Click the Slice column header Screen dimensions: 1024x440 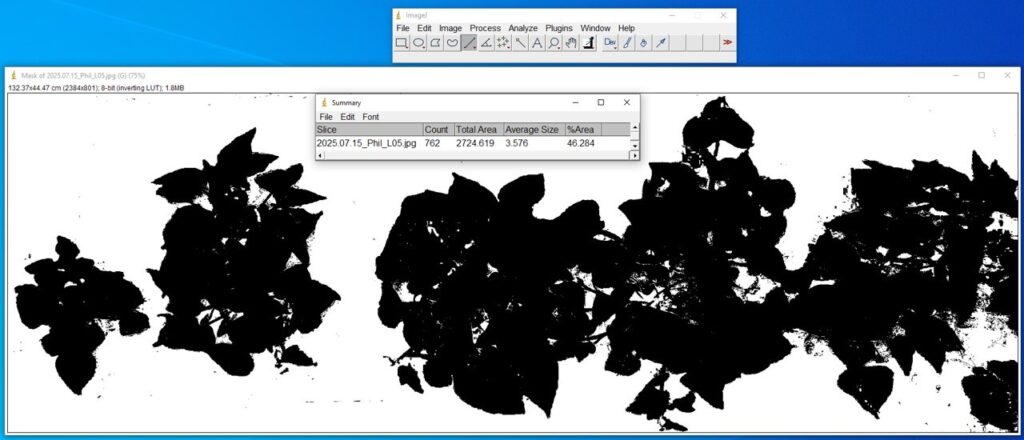(x=369, y=129)
